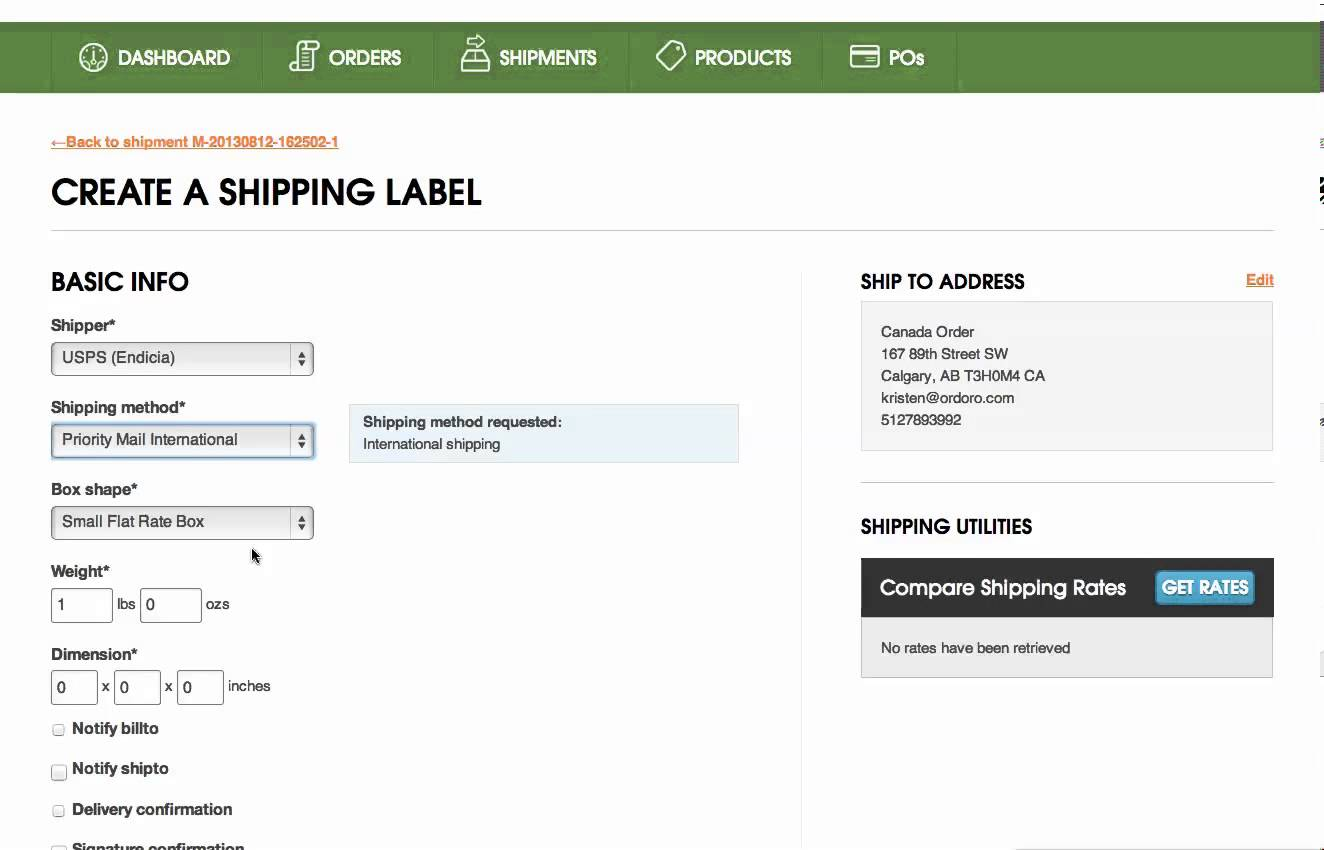Image resolution: width=1324 pixels, height=850 pixels.
Task: Click the Back to shipment link
Action: (195, 142)
